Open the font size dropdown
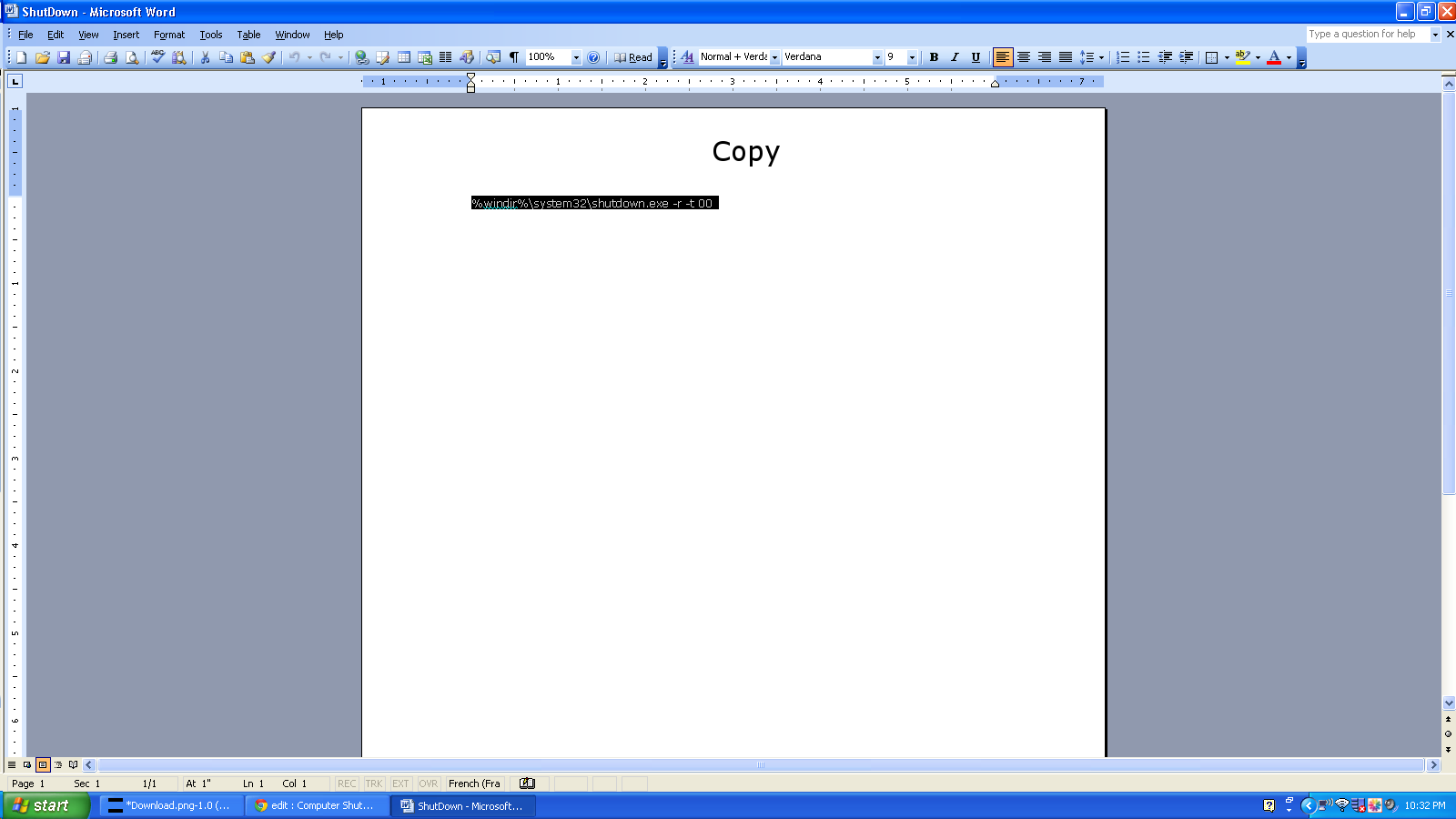The height and width of the screenshot is (819, 1456). click(912, 57)
